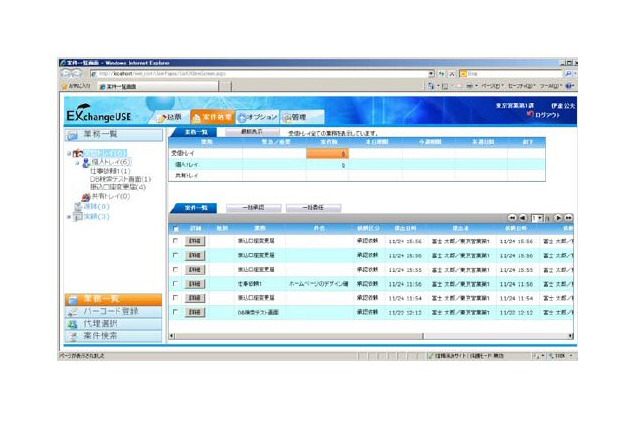Viewport: 640px width, 426px height.
Task: Click the 一括承認 button
Action: coord(253,208)
